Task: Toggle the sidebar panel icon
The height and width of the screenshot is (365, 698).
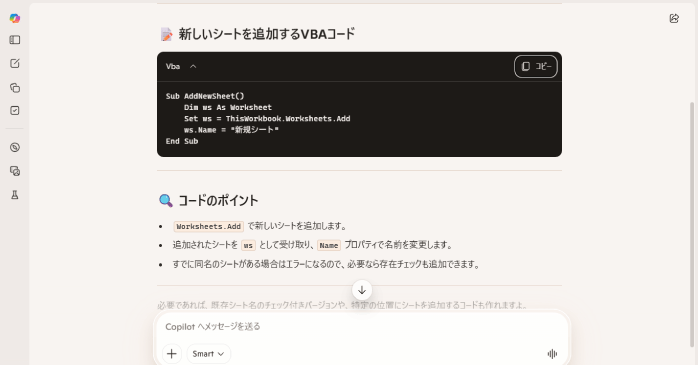Action: (15, 40)
